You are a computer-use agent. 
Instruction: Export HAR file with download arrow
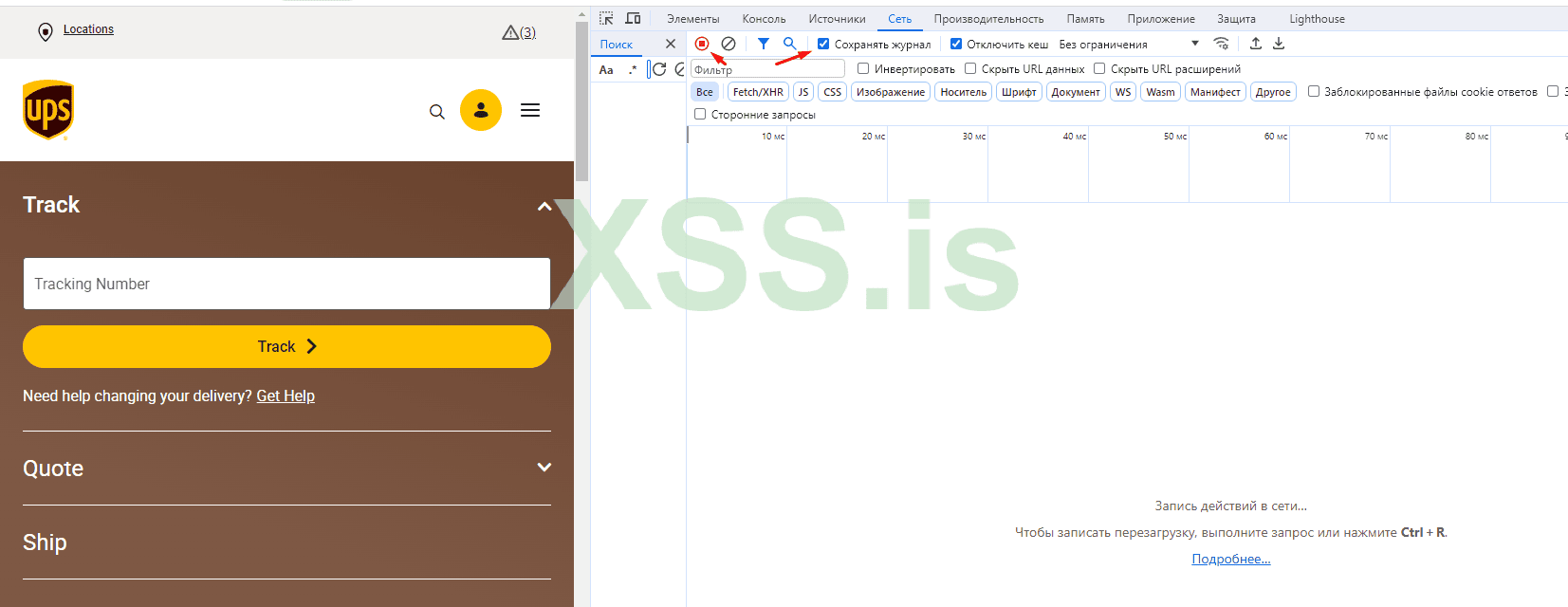pyautogui.click(x=1279, y=44)
